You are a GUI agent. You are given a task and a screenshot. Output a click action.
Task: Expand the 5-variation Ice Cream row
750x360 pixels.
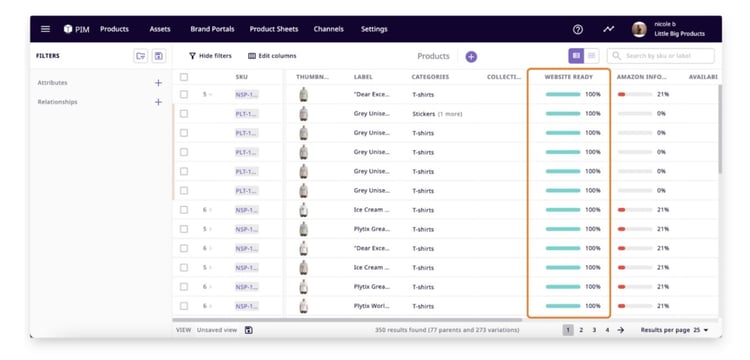[207, 268]
